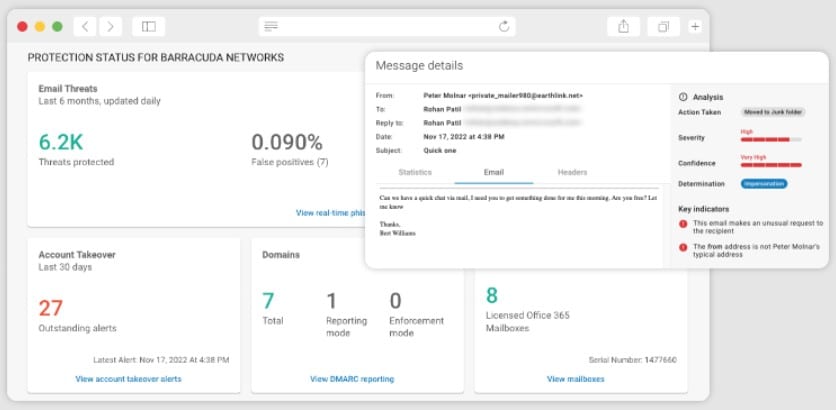
Task: Click the Analysis info icon
Action: (683, 97)
